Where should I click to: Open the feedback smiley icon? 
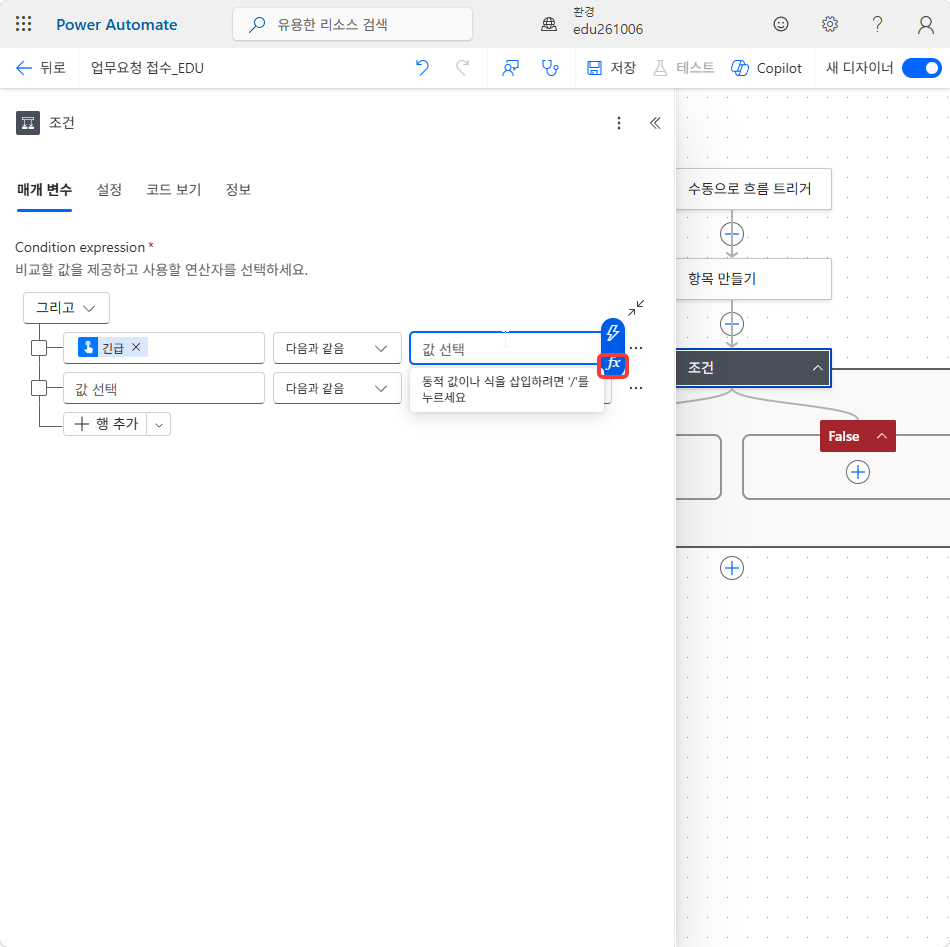pyautogui.click(x=781, y=24)
